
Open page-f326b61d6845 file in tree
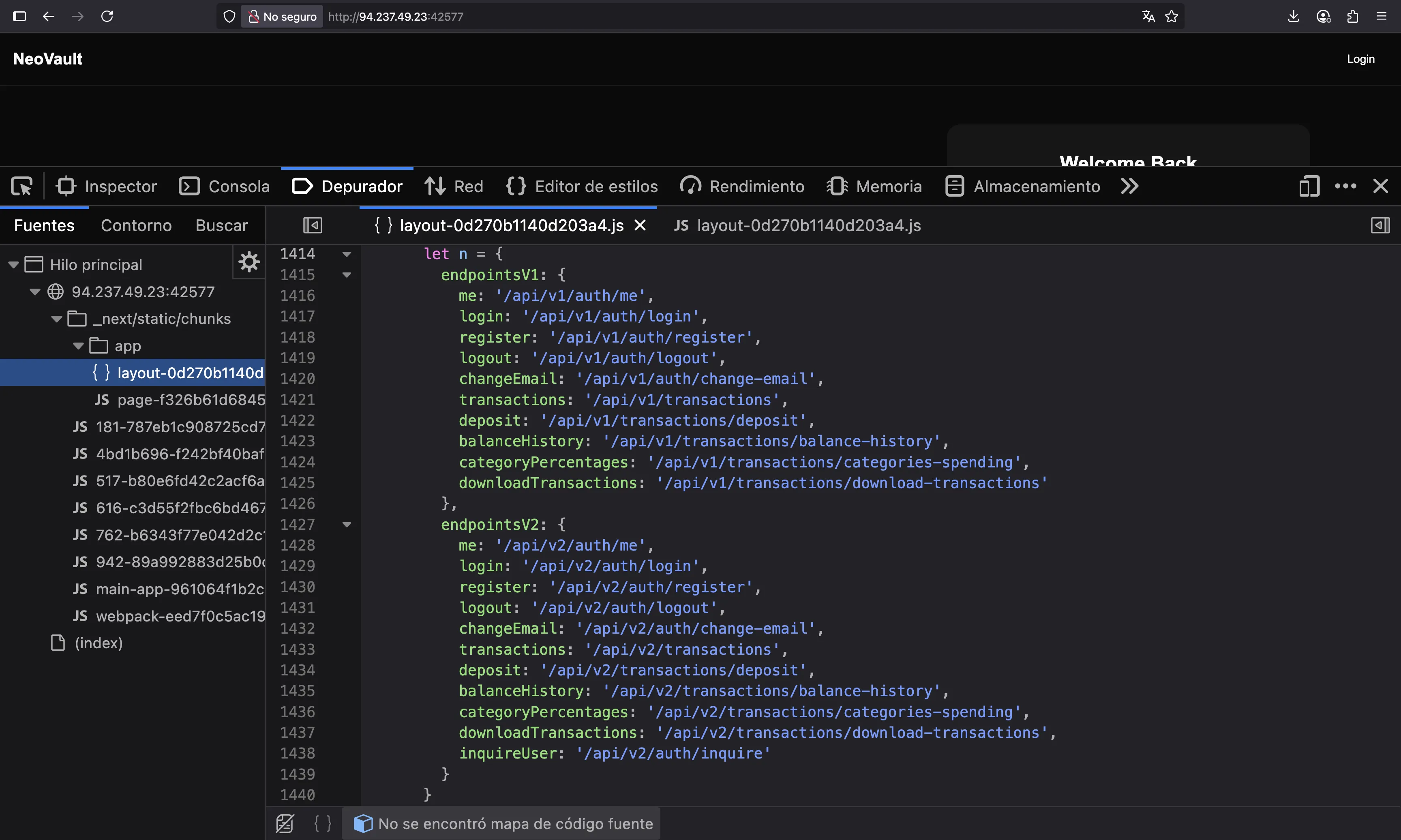[179, 400]
